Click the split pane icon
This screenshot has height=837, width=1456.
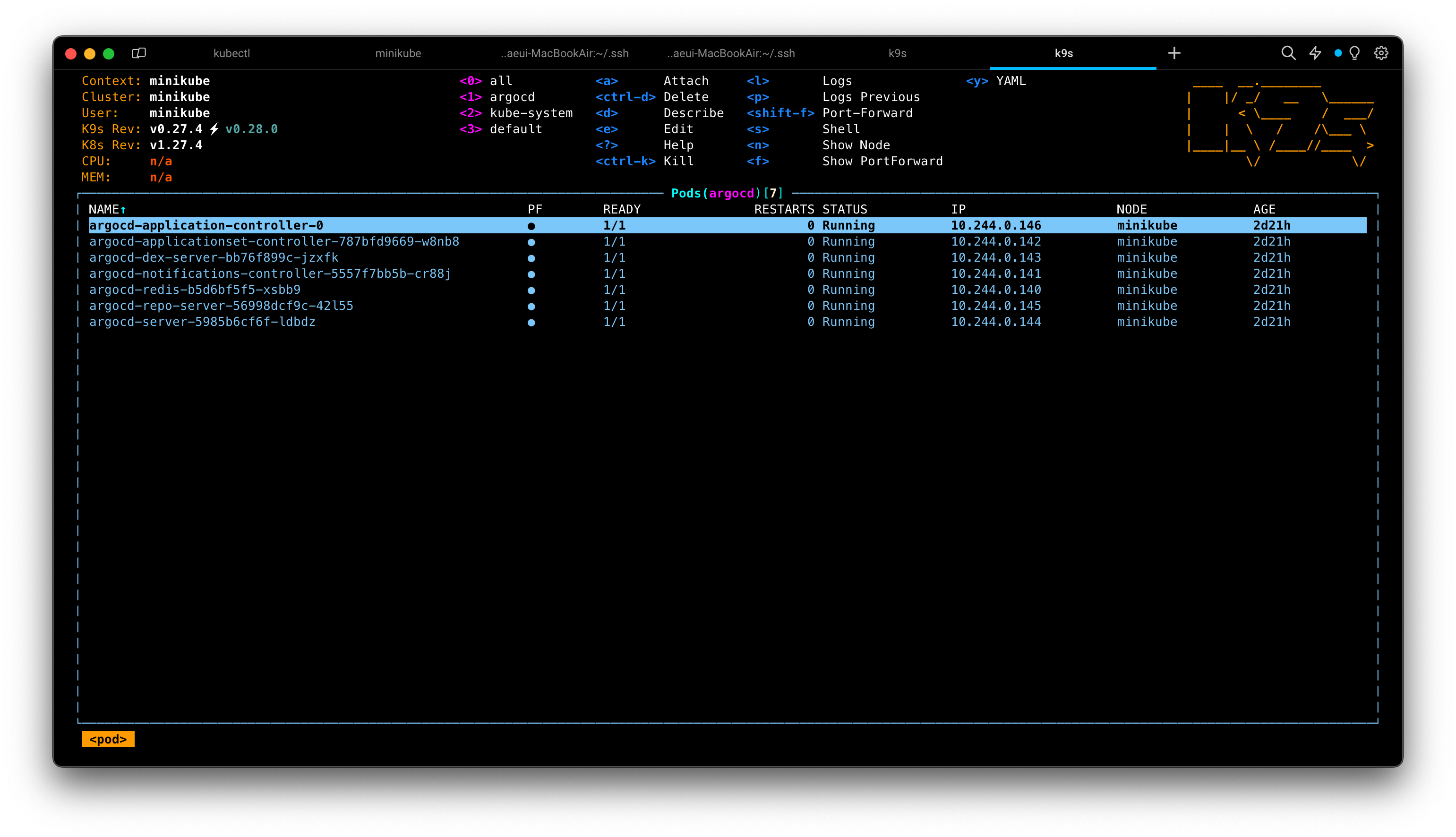point(138,53)
